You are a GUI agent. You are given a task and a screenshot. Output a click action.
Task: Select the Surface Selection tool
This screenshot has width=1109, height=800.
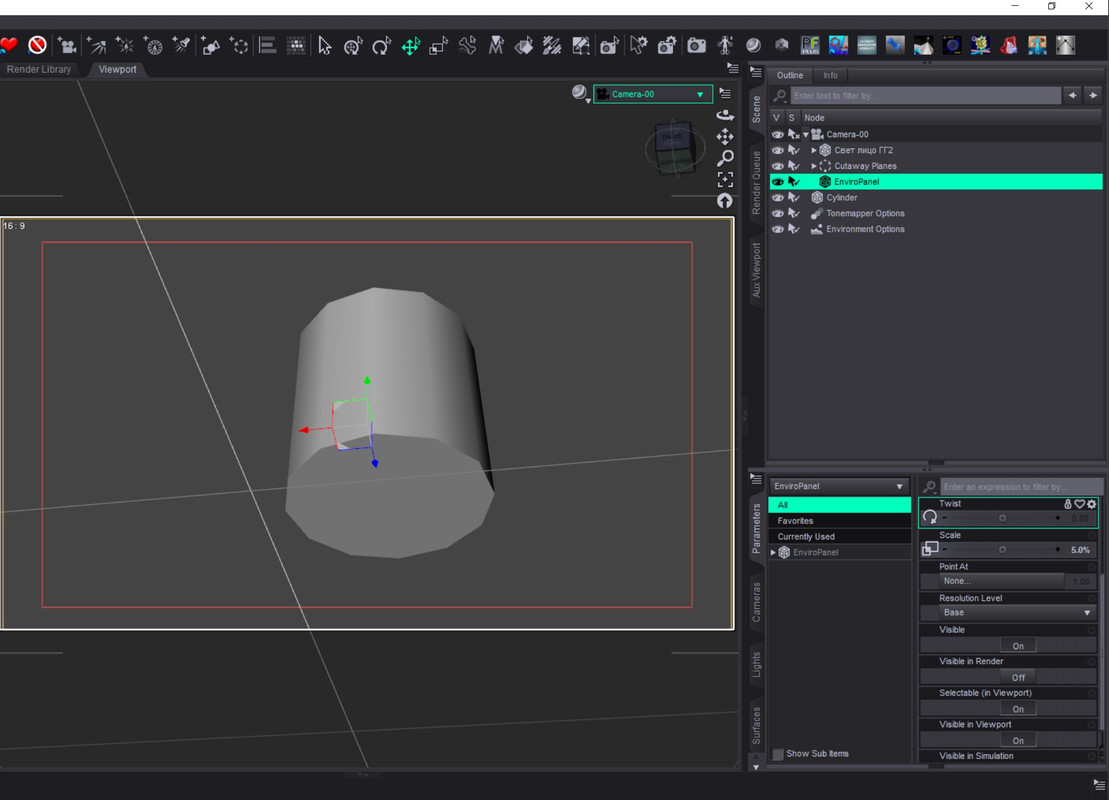[524, 46]
